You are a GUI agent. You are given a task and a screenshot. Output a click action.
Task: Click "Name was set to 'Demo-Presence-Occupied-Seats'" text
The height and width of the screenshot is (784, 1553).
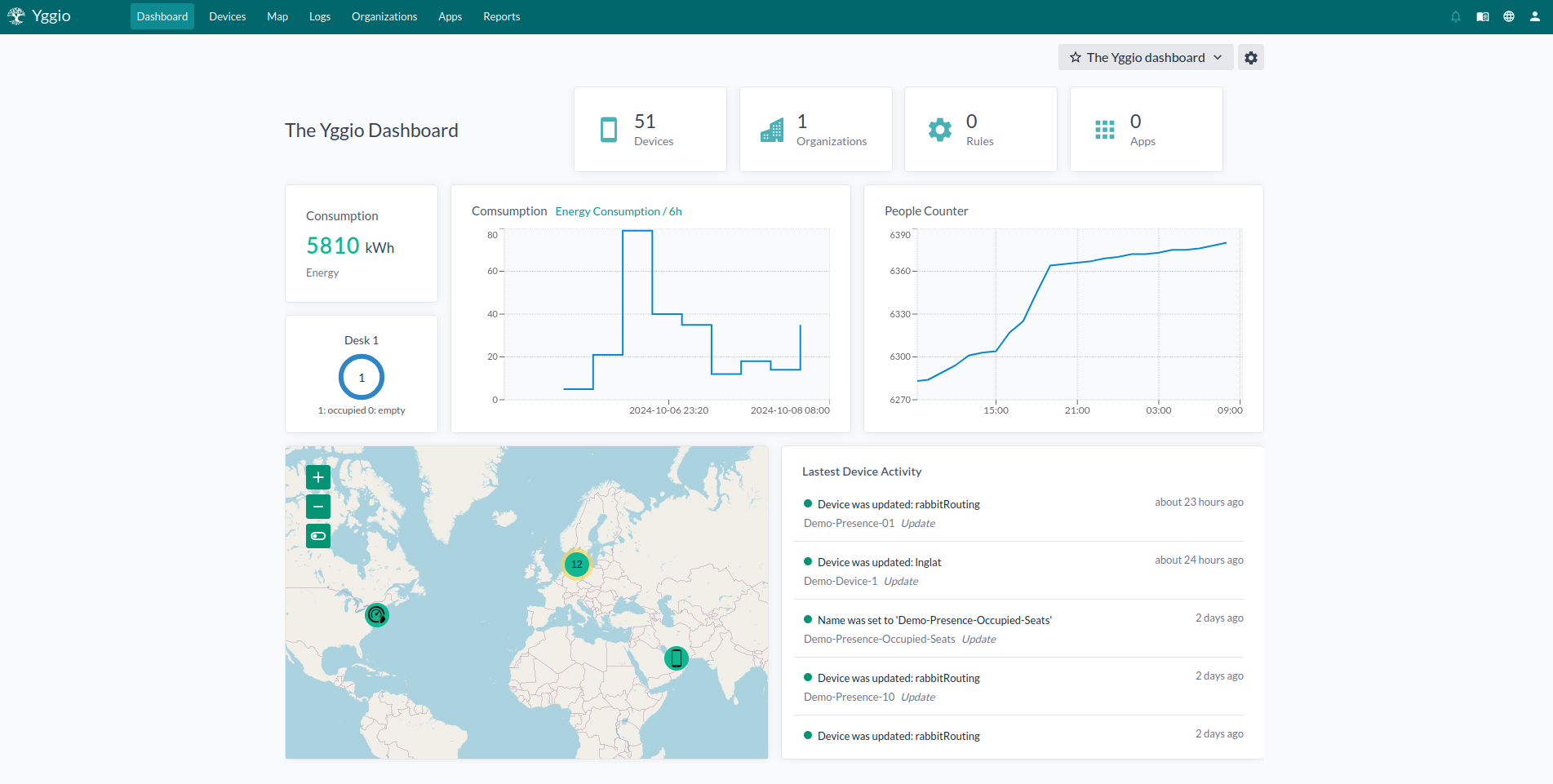tap(934, 620)
